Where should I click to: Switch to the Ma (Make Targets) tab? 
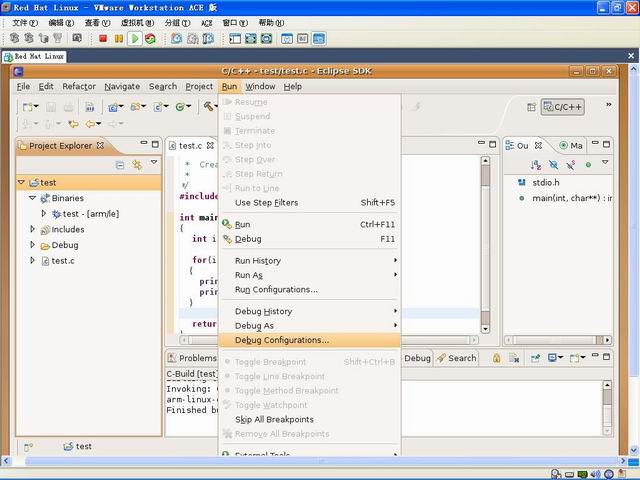click(571, 145)
